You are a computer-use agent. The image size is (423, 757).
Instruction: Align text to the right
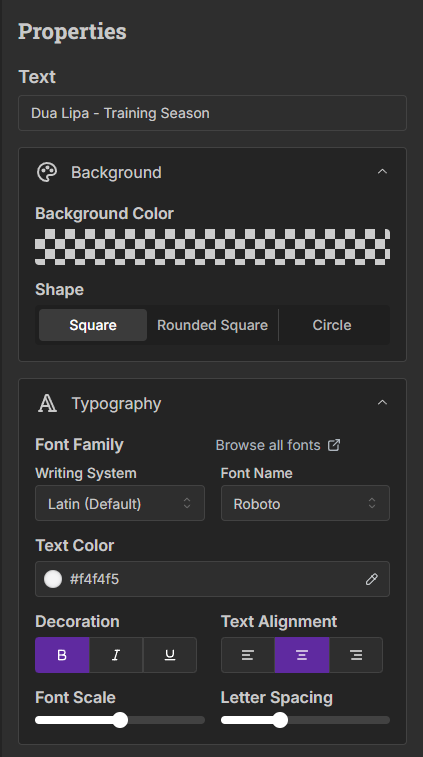tap(356, 655)
